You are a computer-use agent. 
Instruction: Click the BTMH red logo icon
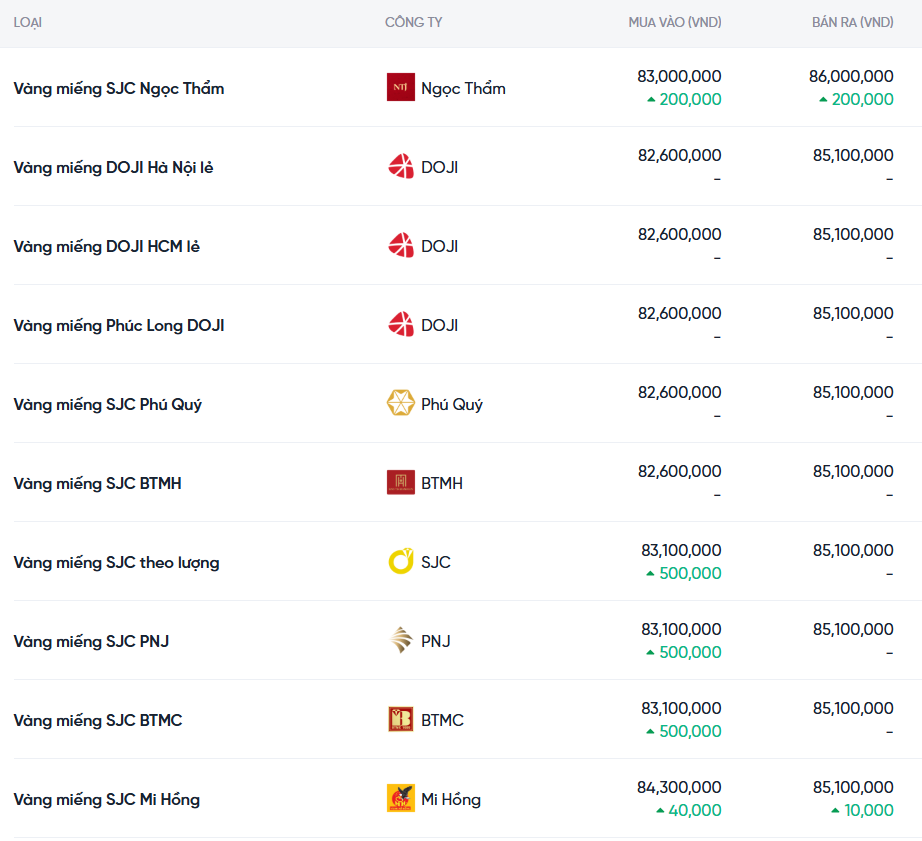400,482
